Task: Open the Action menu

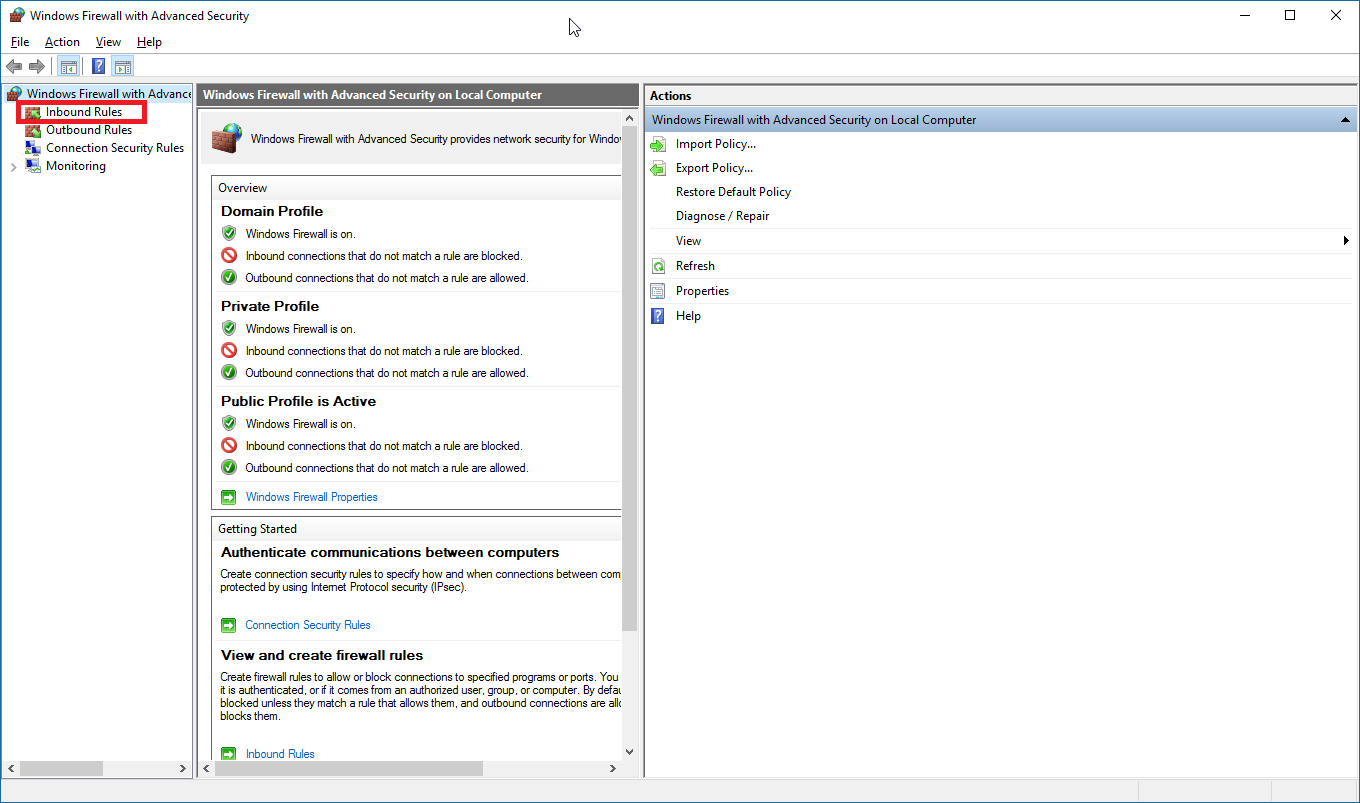Action: [62, 42]
